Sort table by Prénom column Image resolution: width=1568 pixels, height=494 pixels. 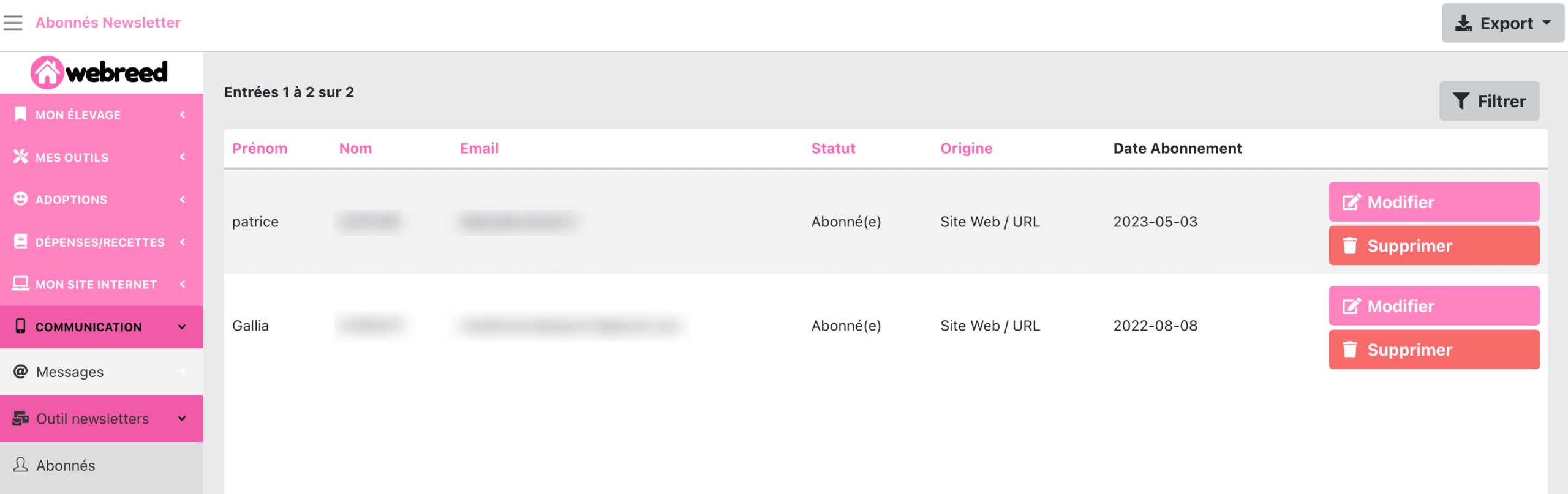(x=260, y=148)
